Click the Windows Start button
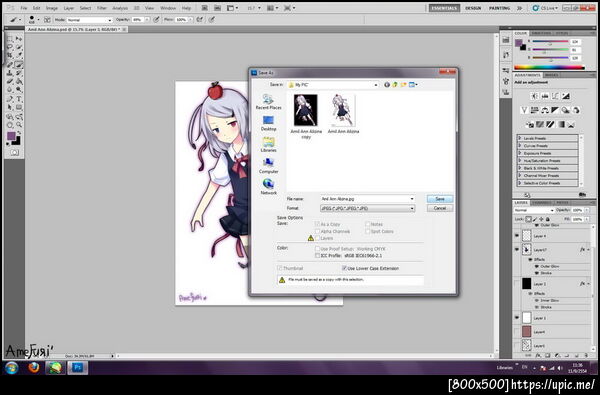The image size is (600, 395). [x=11, y=367]
